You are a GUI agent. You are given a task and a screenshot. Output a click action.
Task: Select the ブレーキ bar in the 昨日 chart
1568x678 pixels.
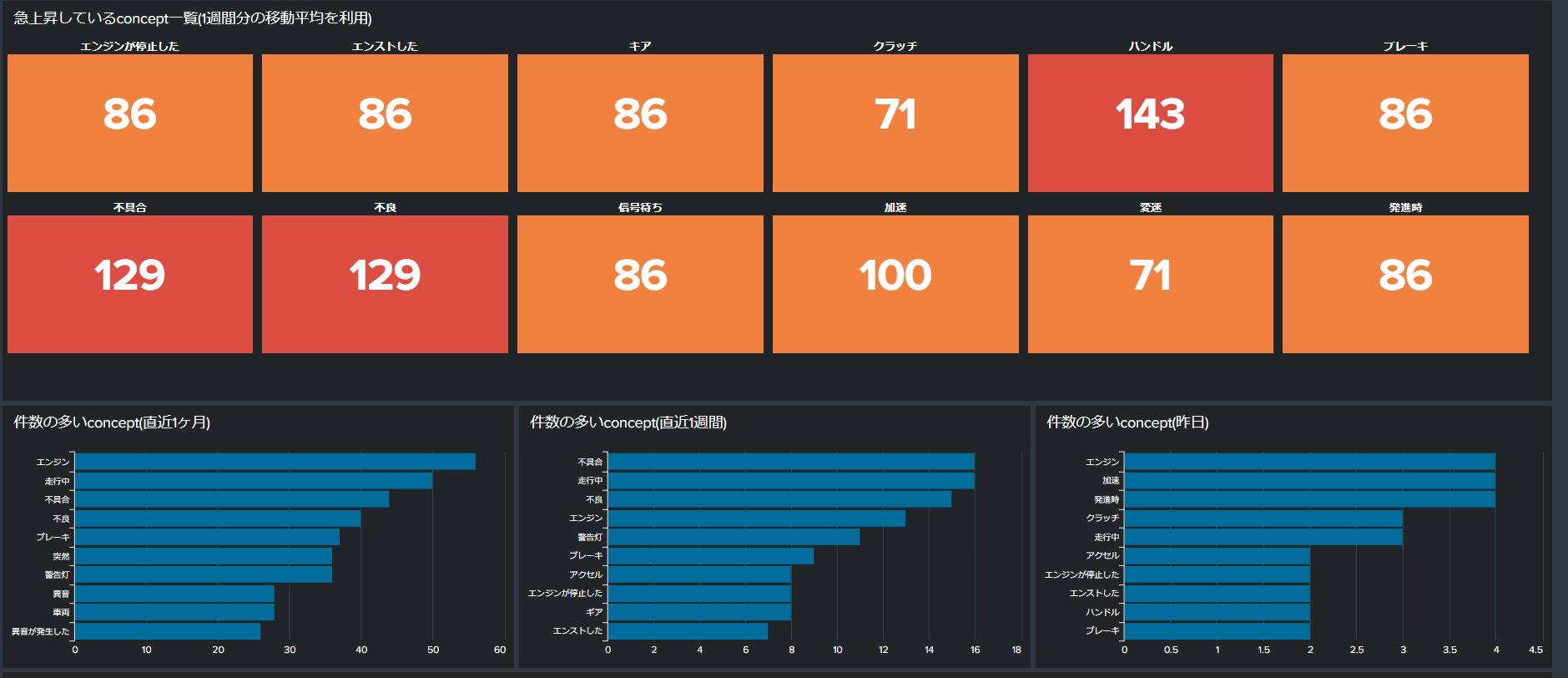[x=1218, y=631]
